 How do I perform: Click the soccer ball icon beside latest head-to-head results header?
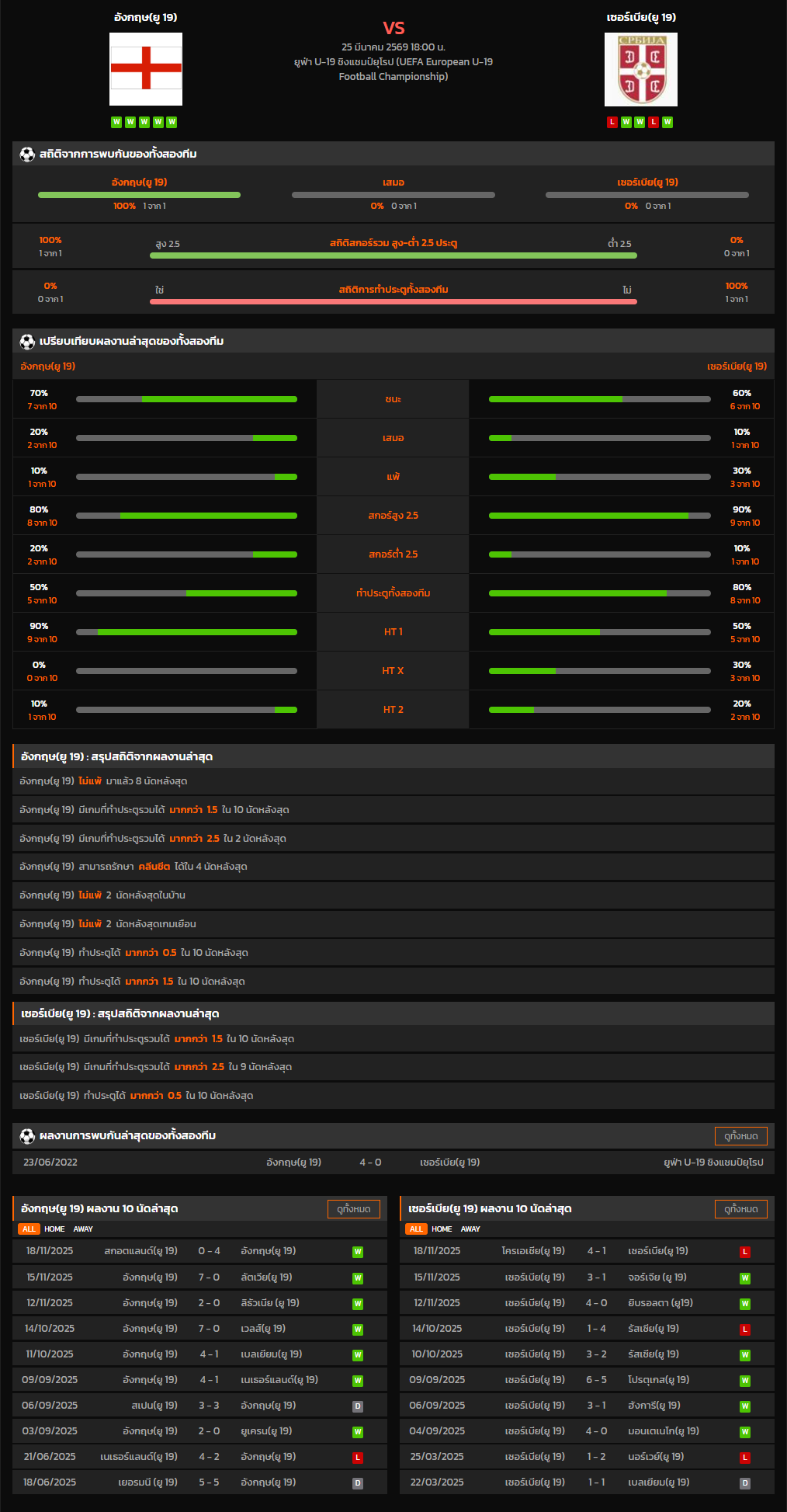[x=27, y=1136]
